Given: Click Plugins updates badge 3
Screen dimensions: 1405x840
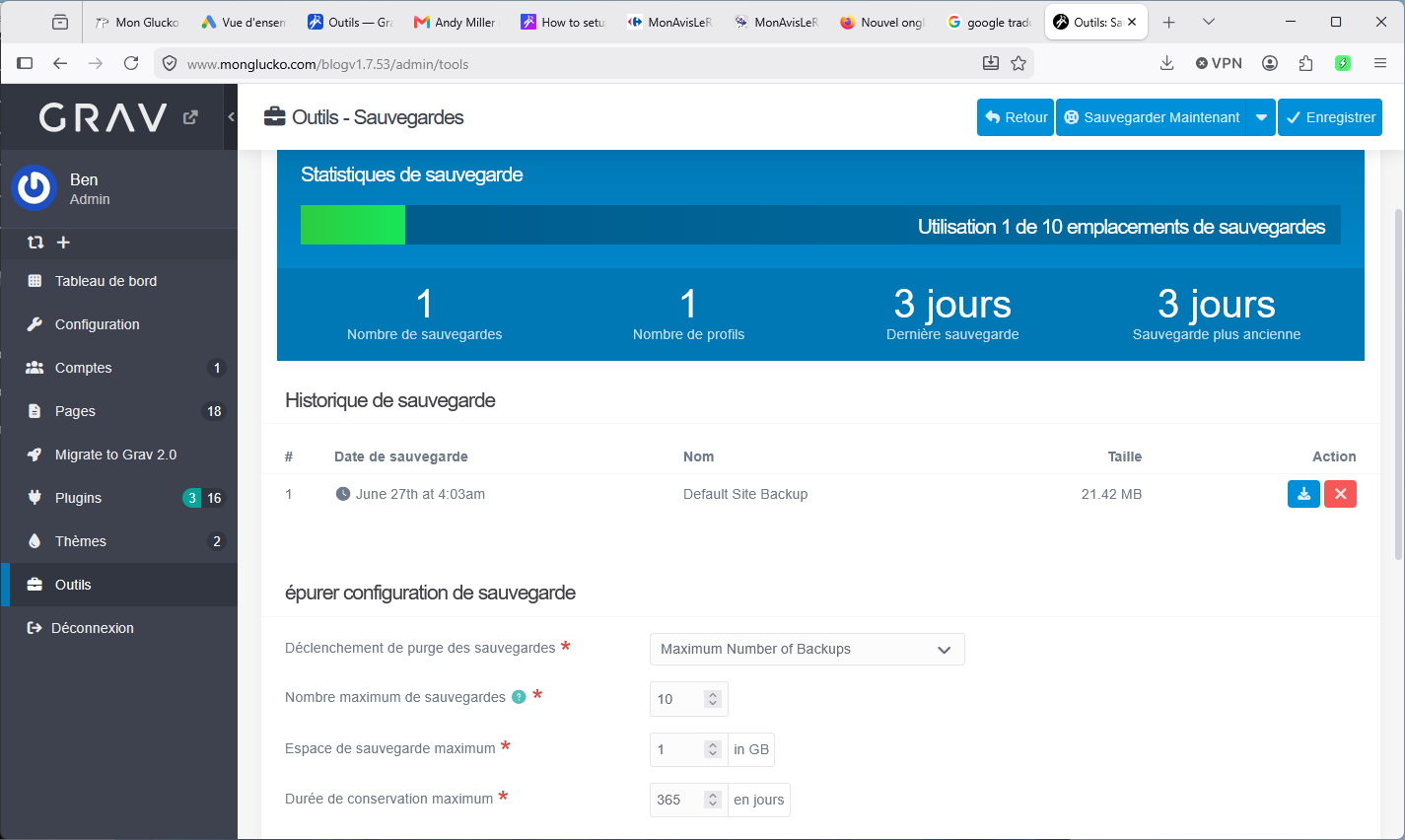Looking at the screenshot, I should tap(192, 498).
